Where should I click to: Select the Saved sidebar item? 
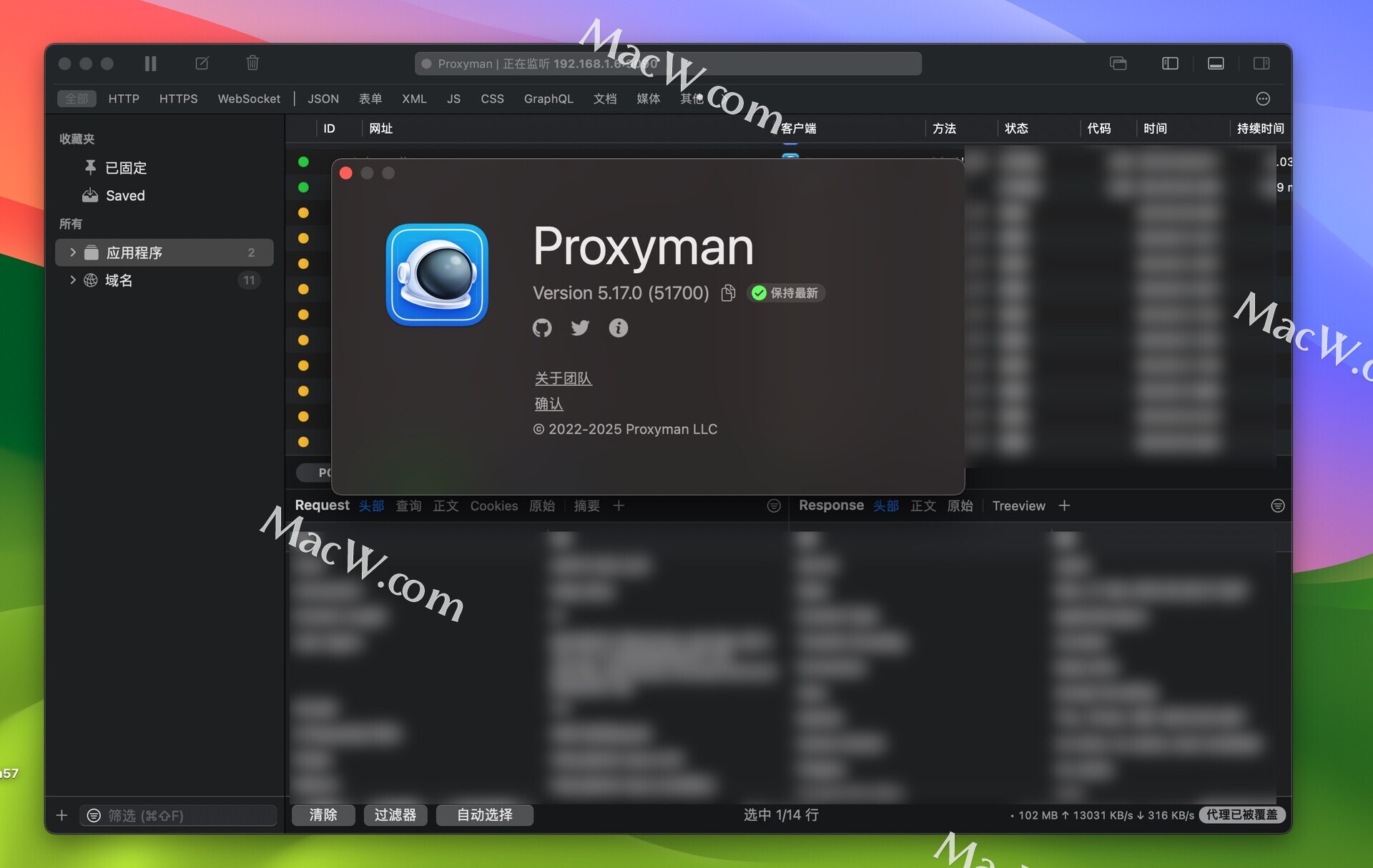tap(164, 195)
